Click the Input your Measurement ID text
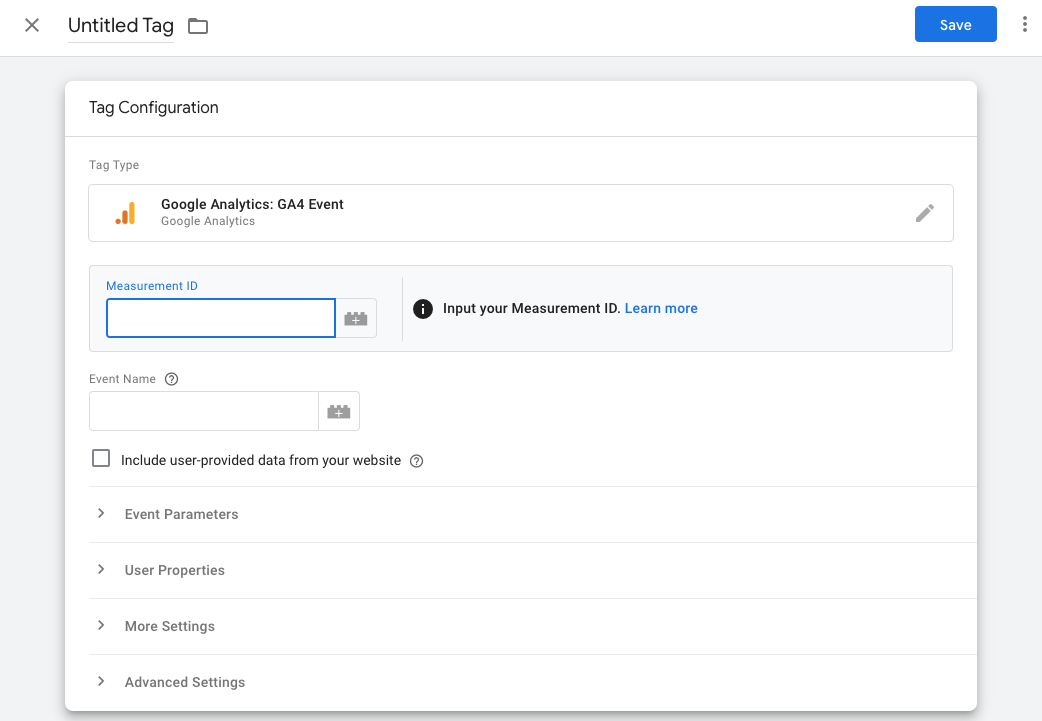1042x721 pixels. pyautogui.click(x=531, y=308)
